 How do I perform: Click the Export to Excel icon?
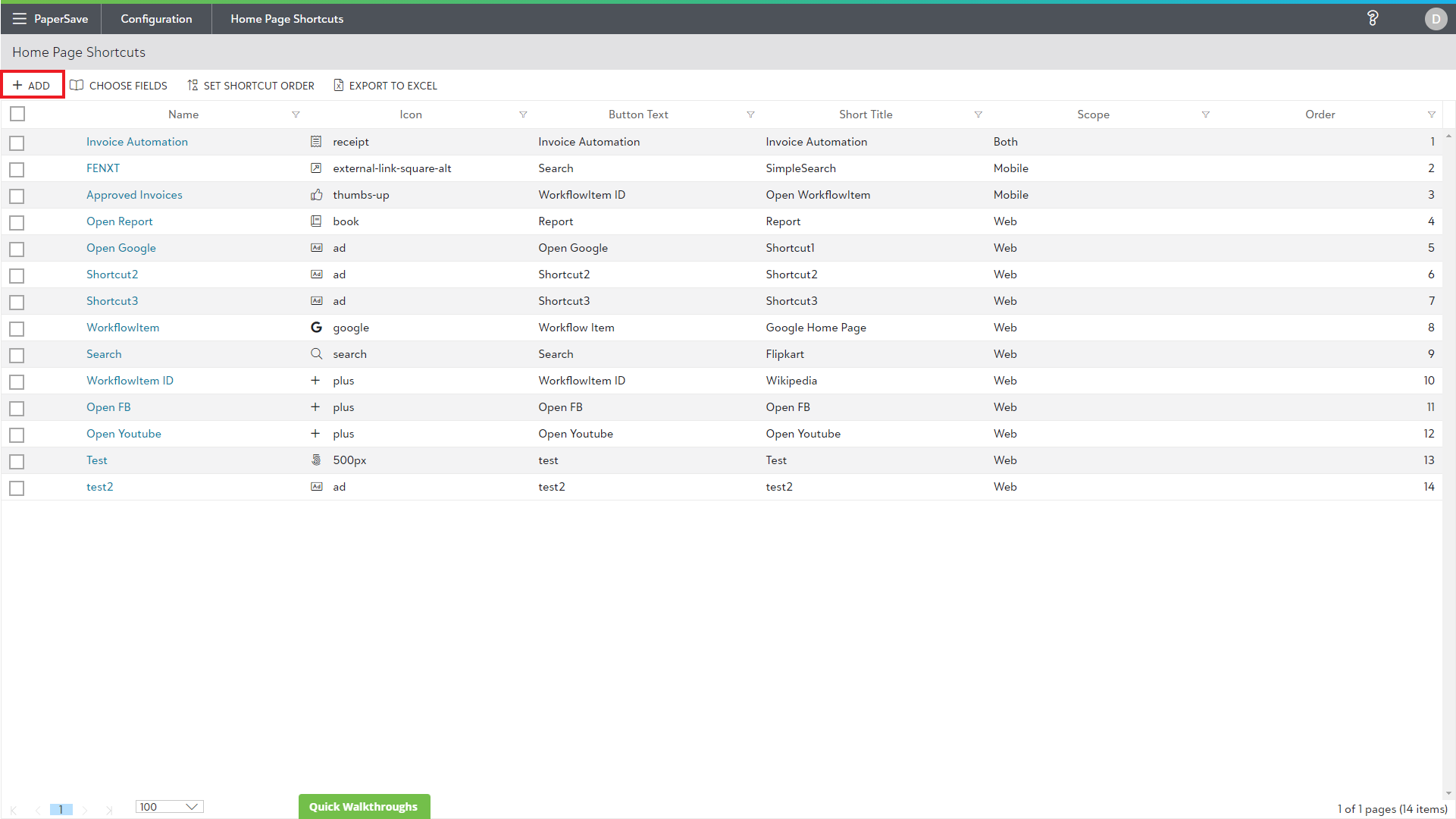coord(339,86)
